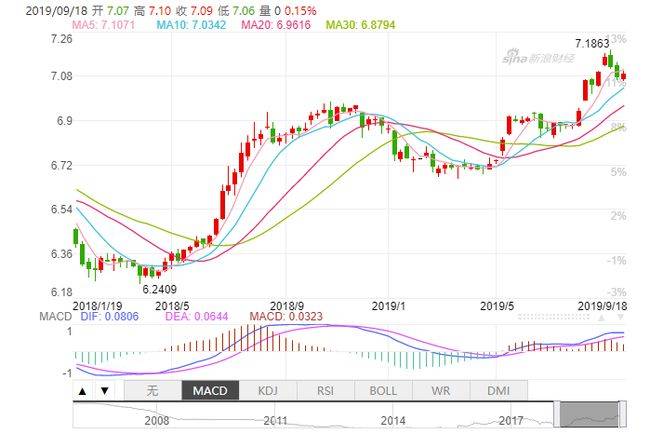Click the faint down triangle below 2019/9/18
The image size is (650, 434).
pos(621,318)
